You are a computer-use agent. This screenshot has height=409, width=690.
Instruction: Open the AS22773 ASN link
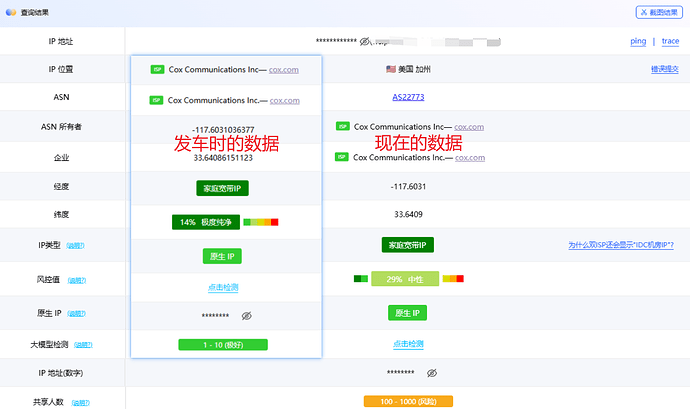[x=408, y=97]
